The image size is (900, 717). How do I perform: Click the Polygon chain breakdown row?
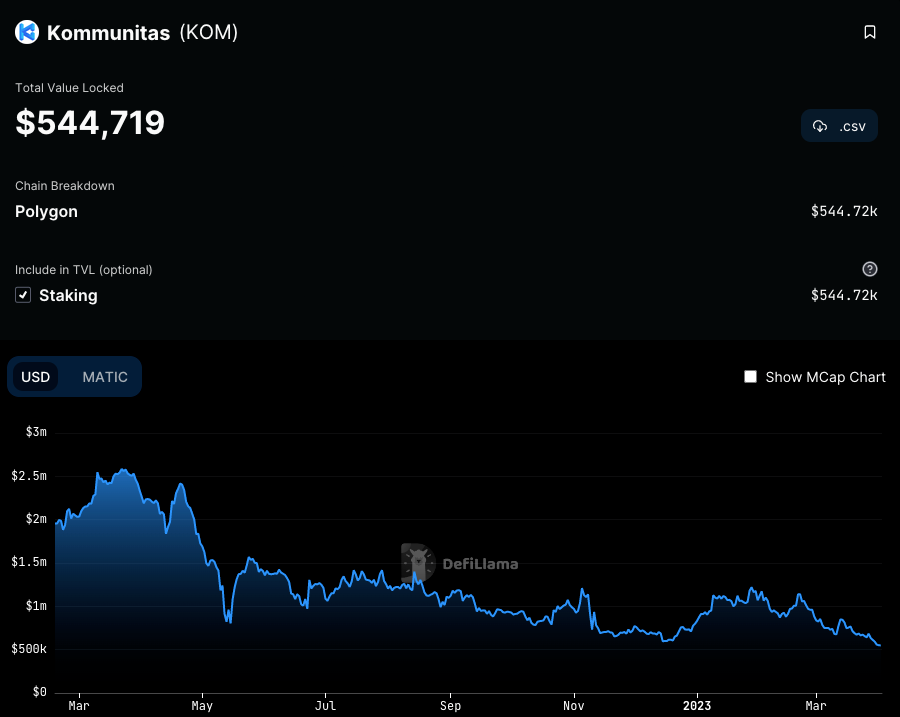(x=446, y=211)
